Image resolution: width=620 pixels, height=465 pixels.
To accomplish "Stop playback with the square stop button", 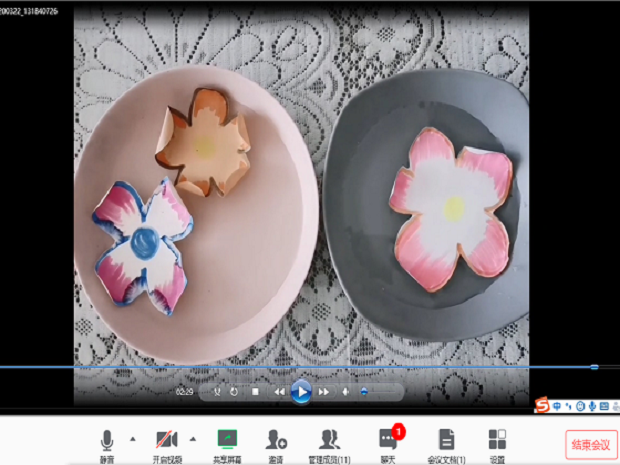I will pos(255,392).
